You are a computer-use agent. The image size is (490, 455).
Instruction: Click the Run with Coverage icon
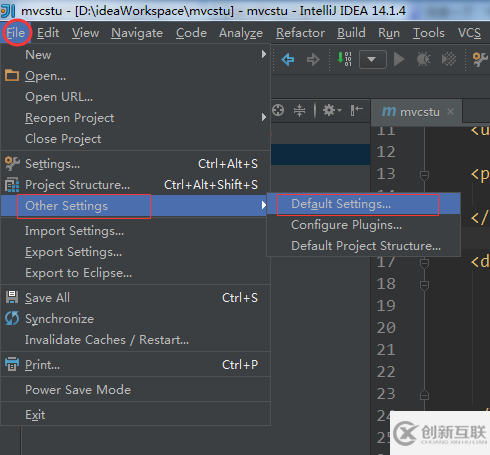coord(449,59)
